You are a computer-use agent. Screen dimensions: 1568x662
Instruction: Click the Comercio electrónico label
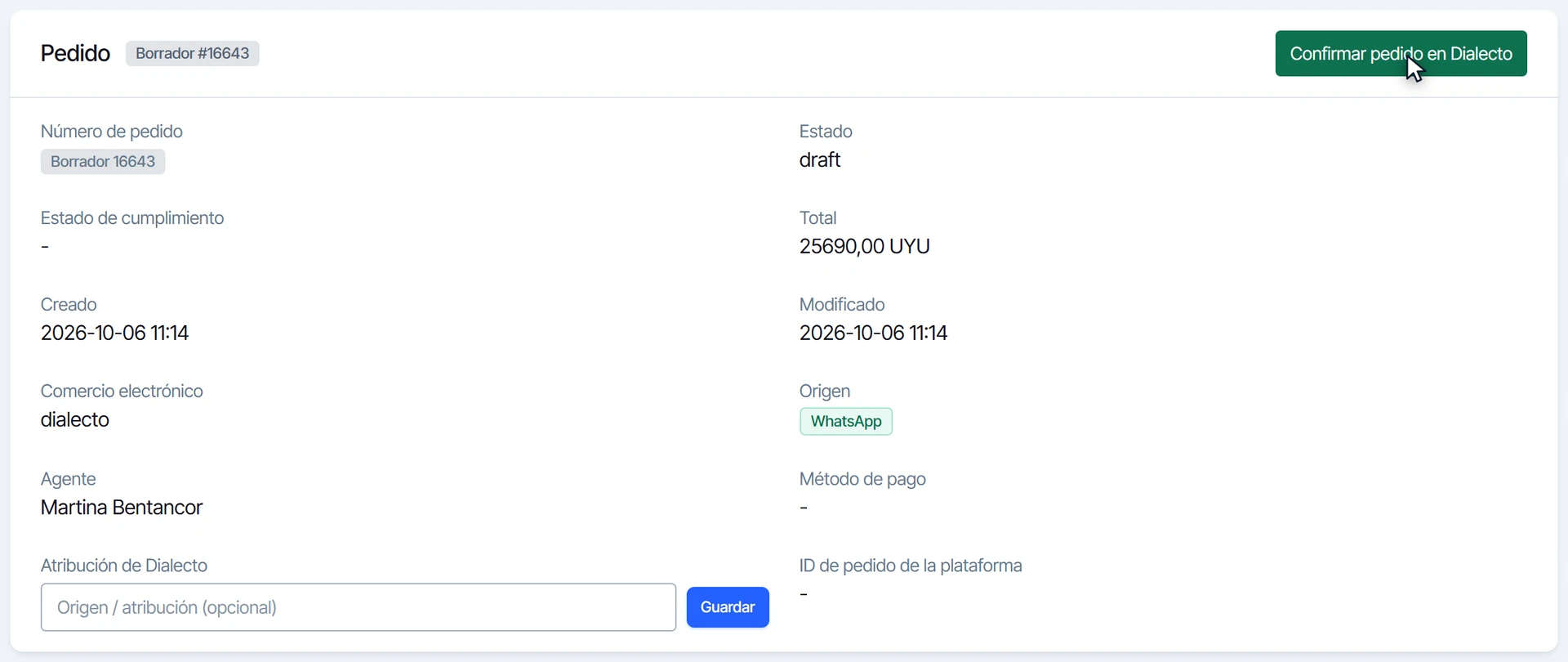point(122,391)
